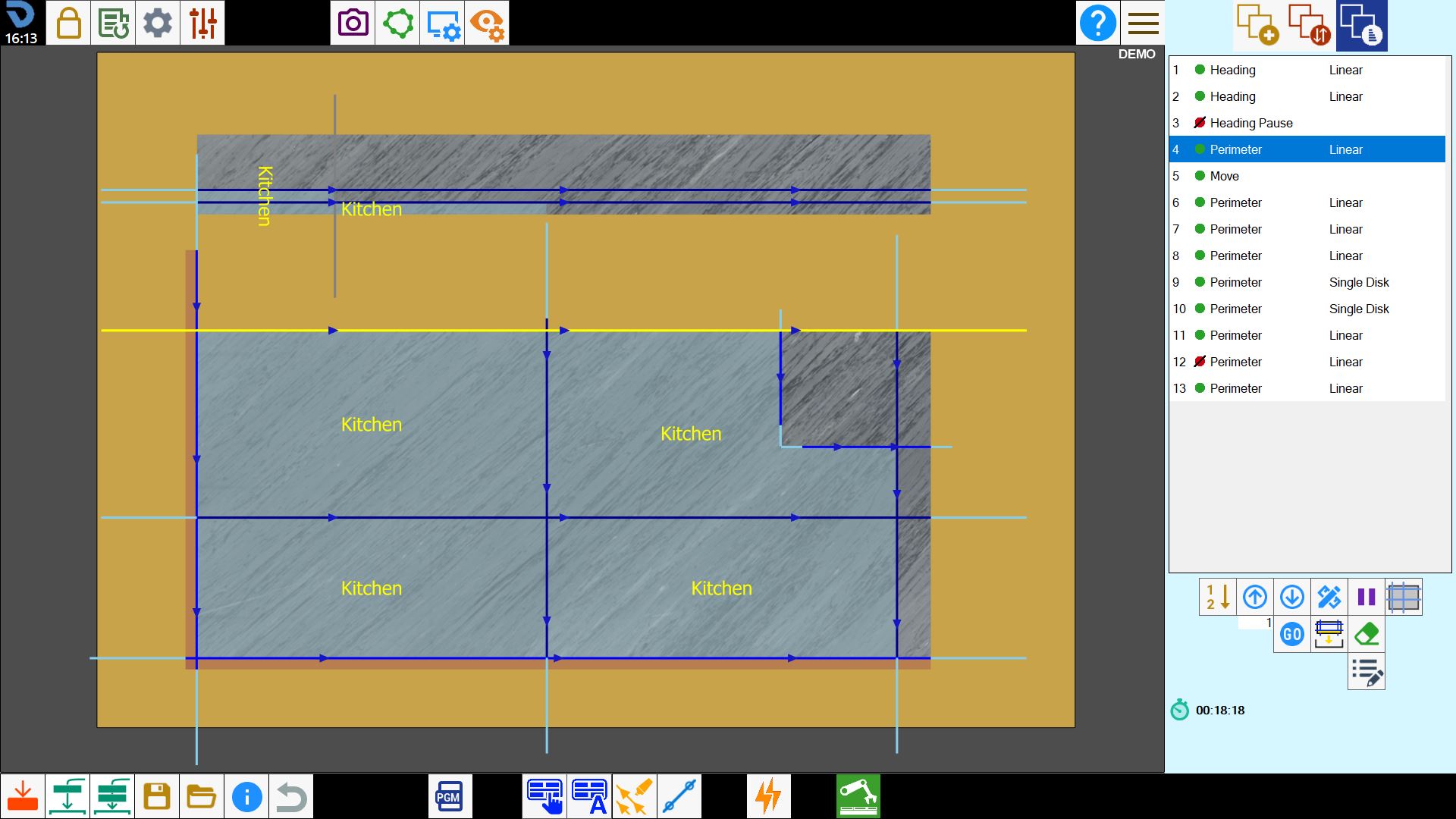Click the slab unload down arrow icon
1456x819 pixels.
coord(1329,635)
